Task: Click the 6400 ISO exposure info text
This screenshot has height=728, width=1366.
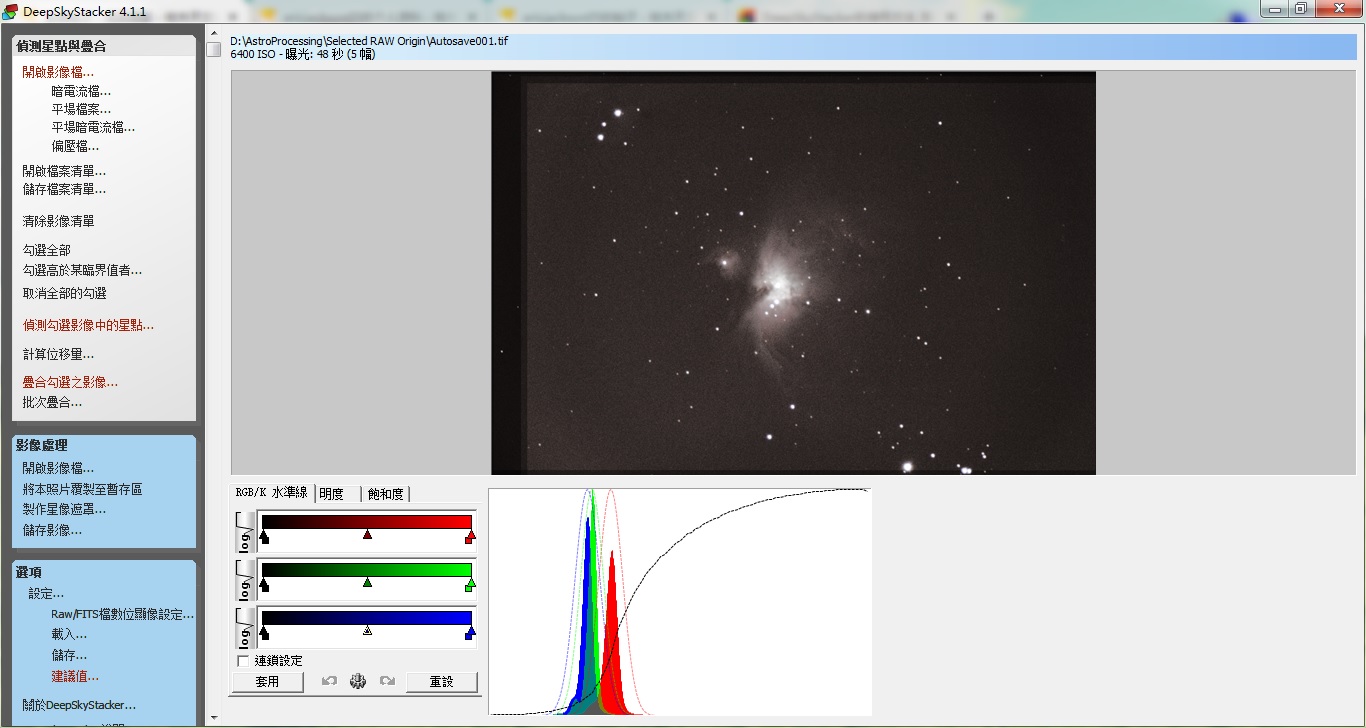Action: [303, 54]
